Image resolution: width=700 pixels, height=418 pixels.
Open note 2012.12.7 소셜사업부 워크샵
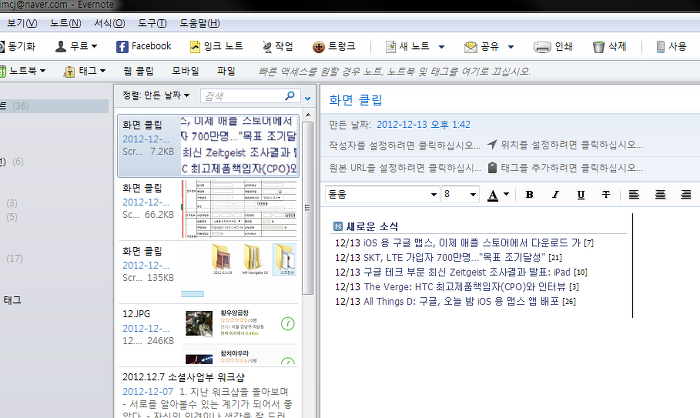[208, 393]
